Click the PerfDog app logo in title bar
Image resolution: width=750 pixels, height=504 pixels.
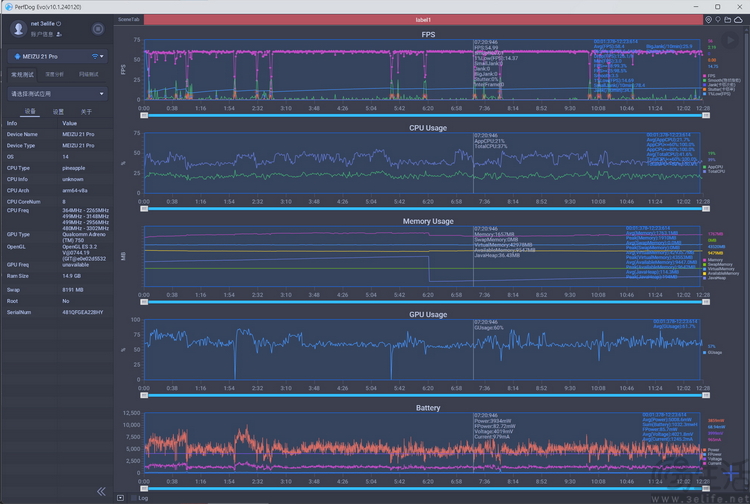pos(8,7)
